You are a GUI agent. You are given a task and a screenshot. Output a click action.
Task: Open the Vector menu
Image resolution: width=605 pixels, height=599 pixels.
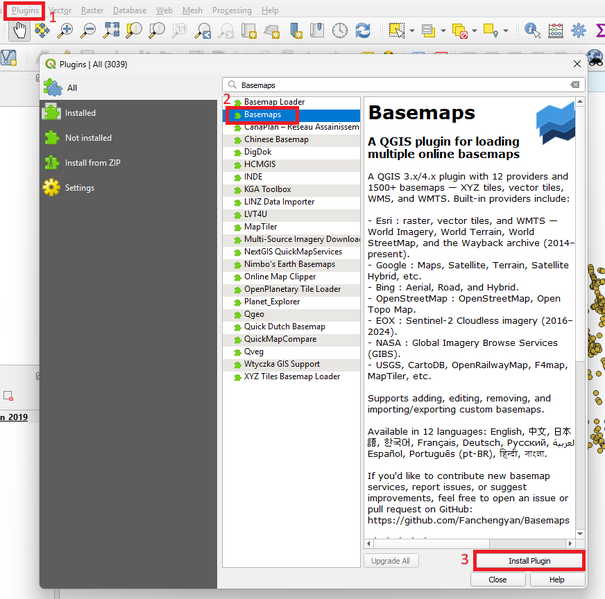pos(60,10)
